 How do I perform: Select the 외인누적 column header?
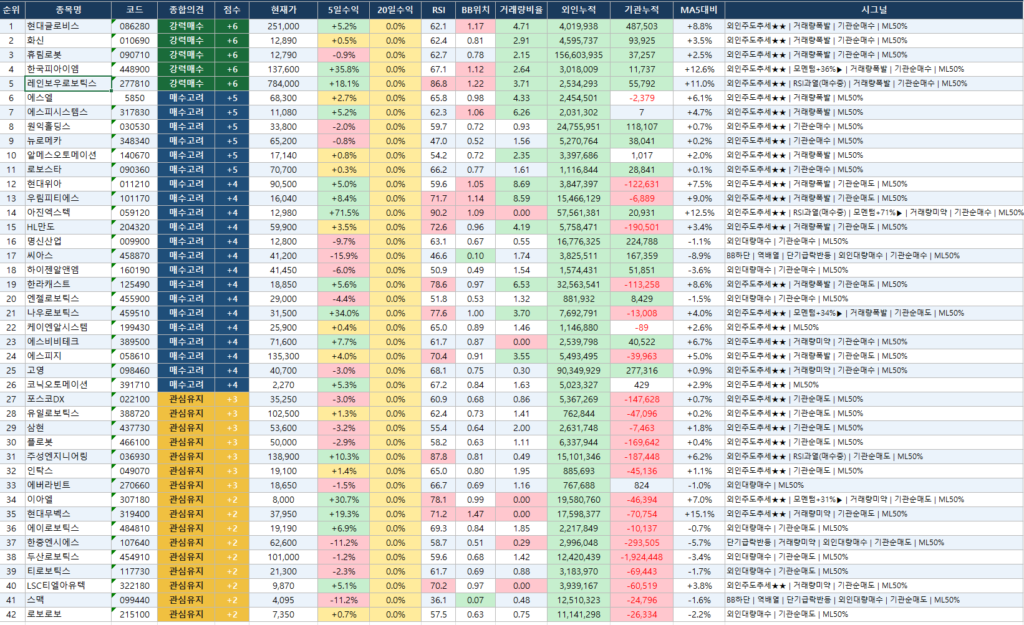point(578,10)
